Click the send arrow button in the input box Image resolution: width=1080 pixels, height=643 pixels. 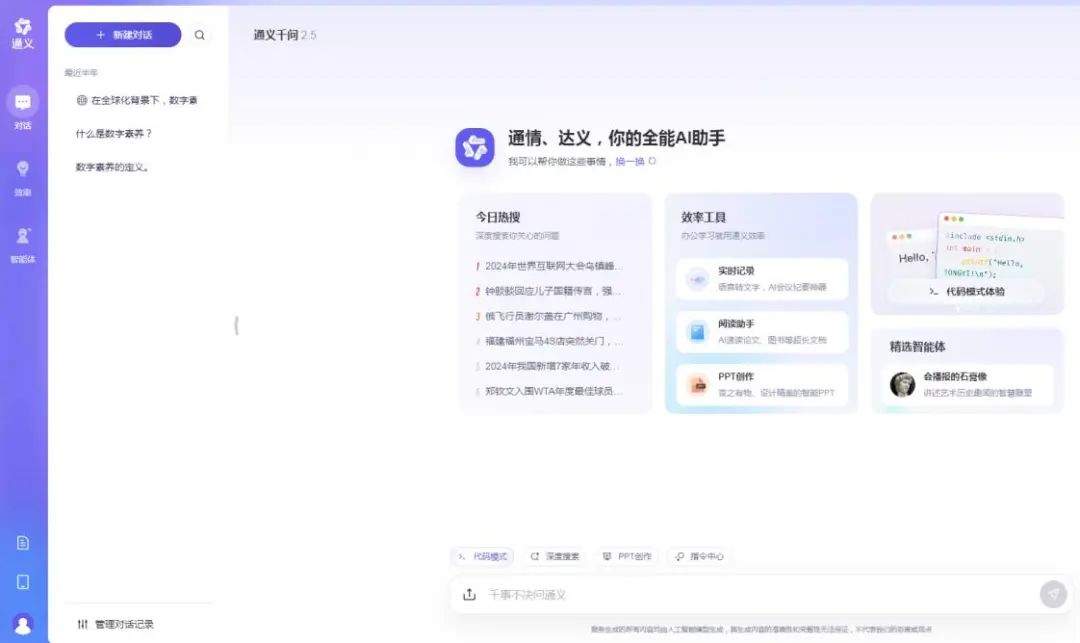1053,594
